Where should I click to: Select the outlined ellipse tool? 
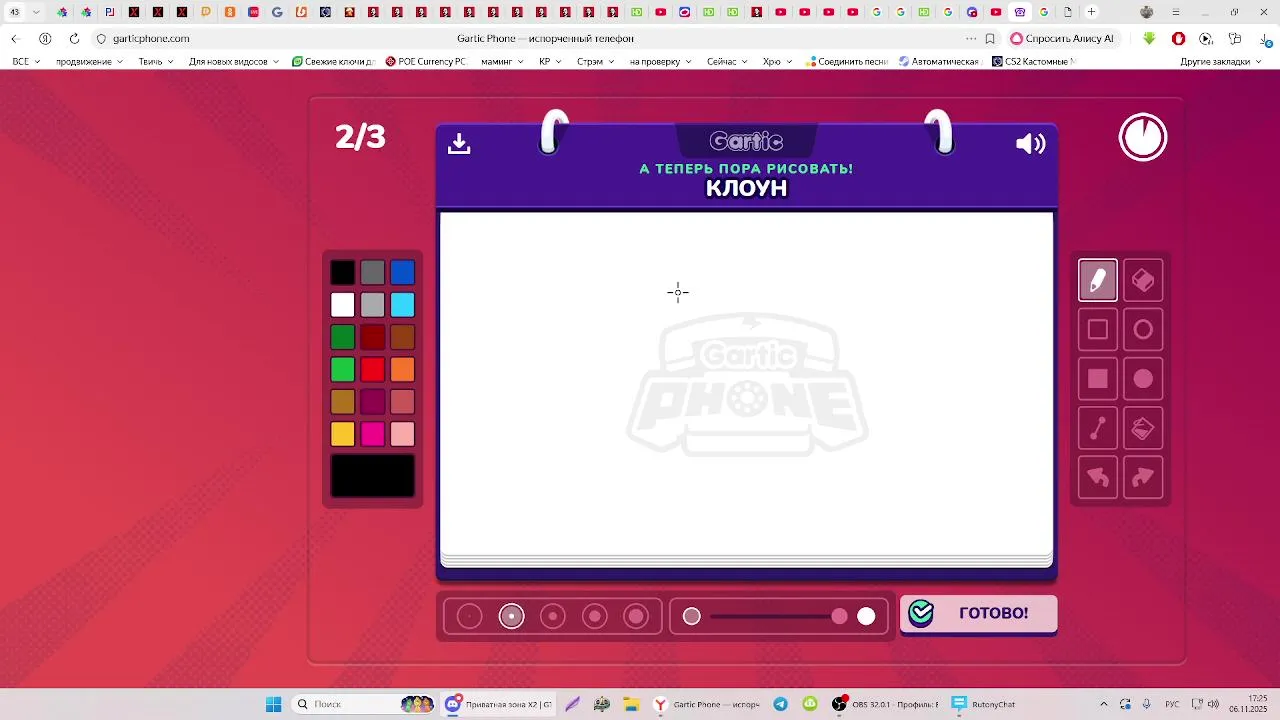tap(1143, 330)
